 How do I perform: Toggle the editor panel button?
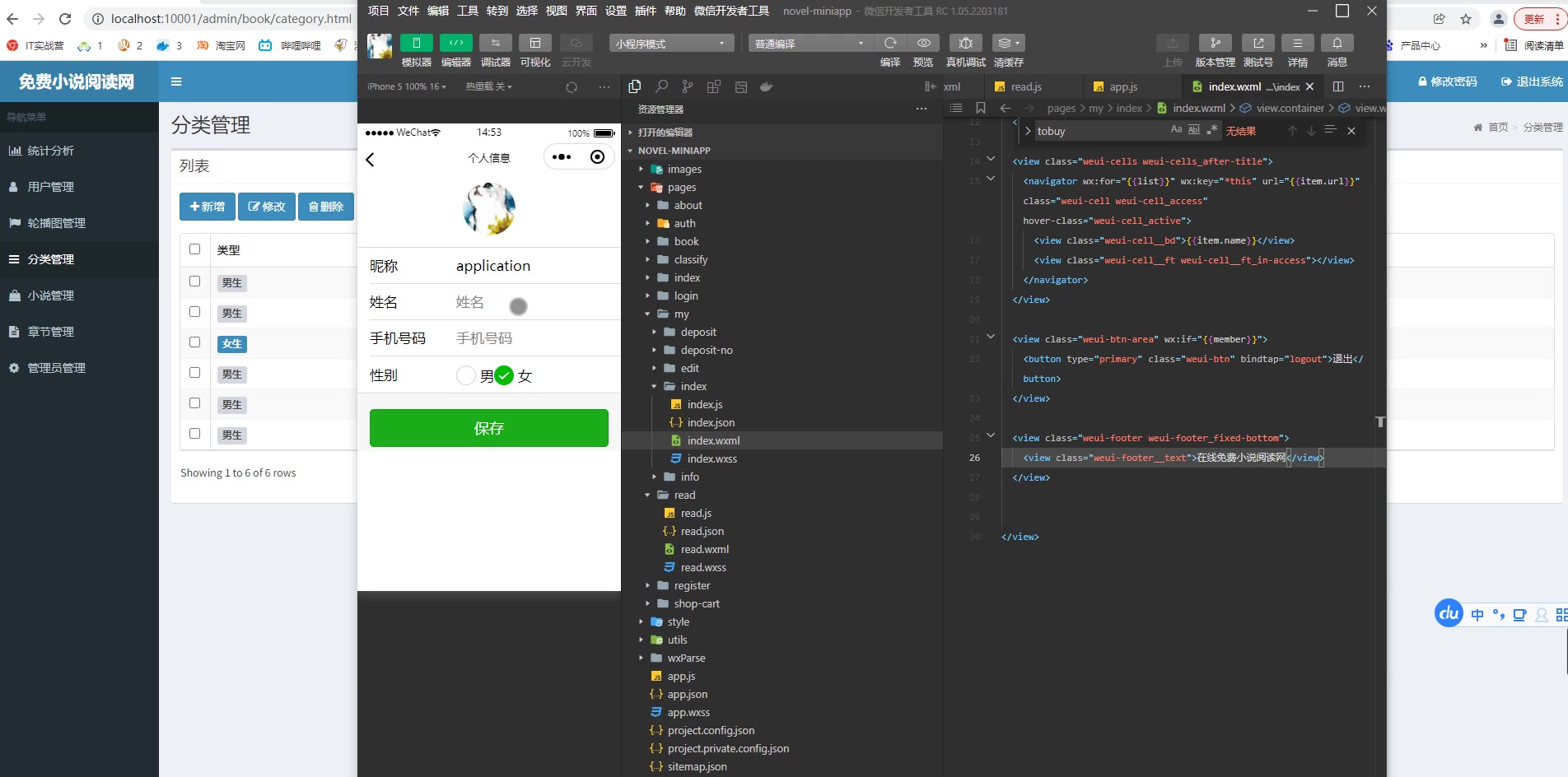(455, 43)
